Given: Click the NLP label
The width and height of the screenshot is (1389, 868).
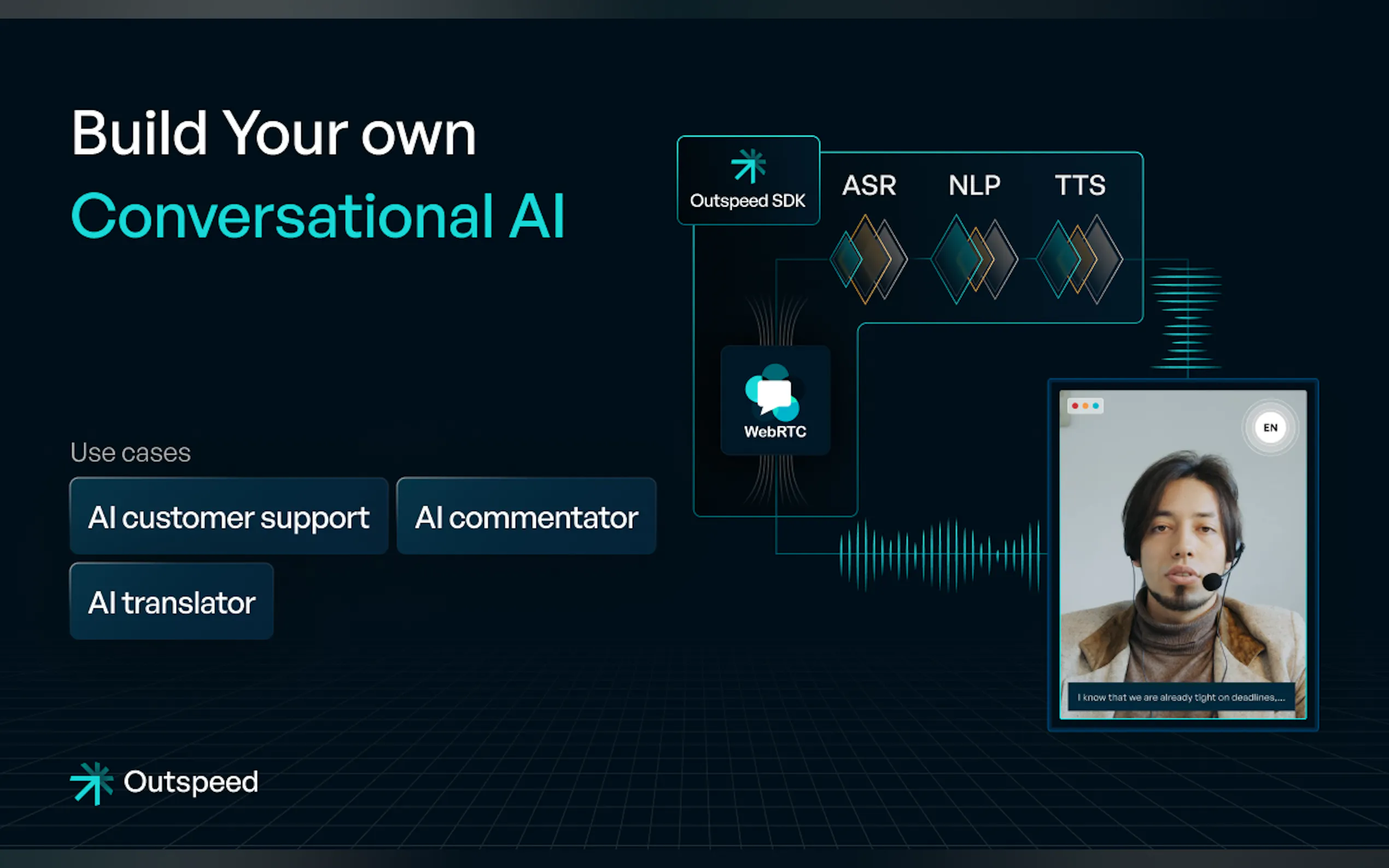Looking at the screenshot, I should click(974, 185).
